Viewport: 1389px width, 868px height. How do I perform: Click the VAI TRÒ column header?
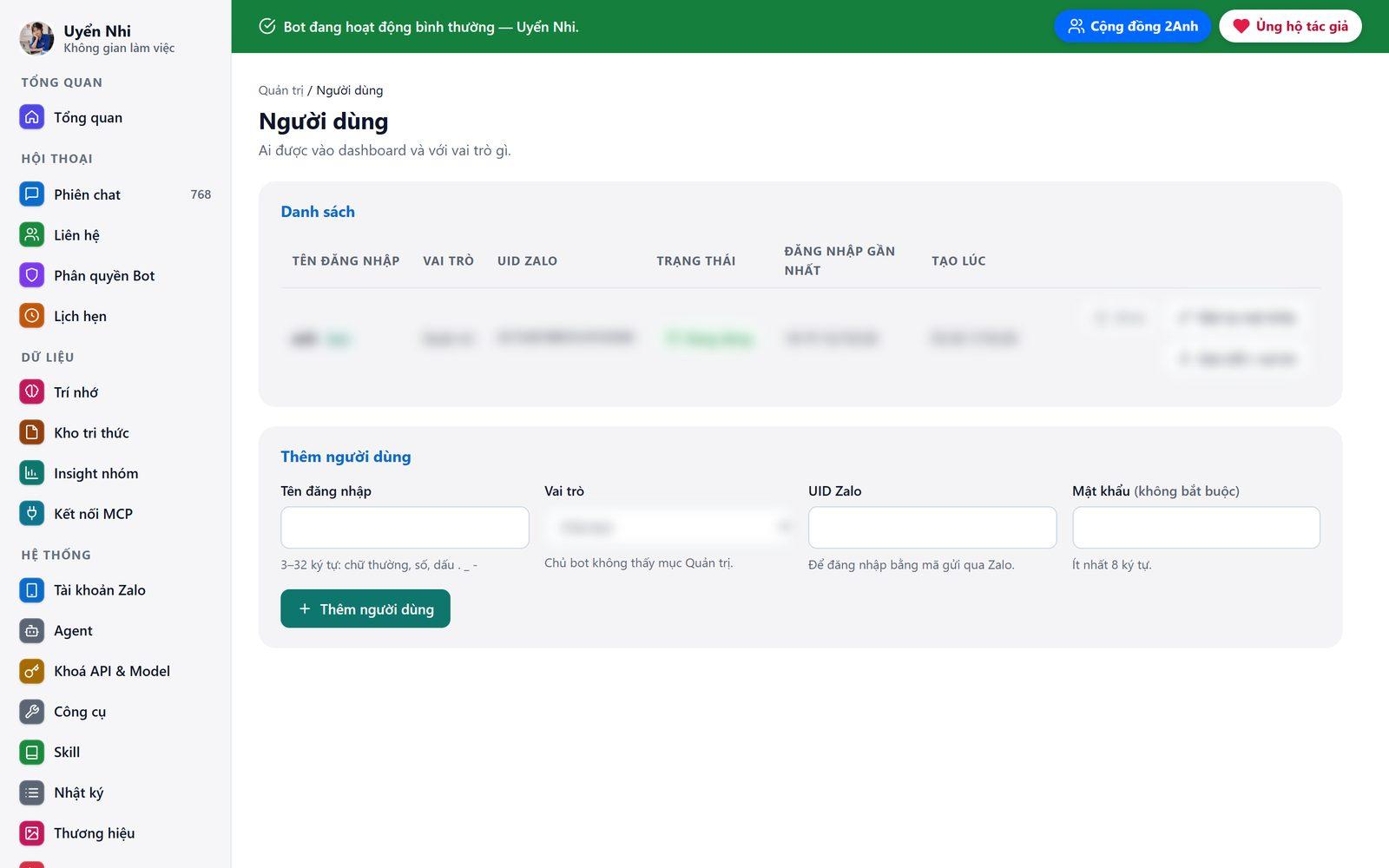(x=448, y=260)
